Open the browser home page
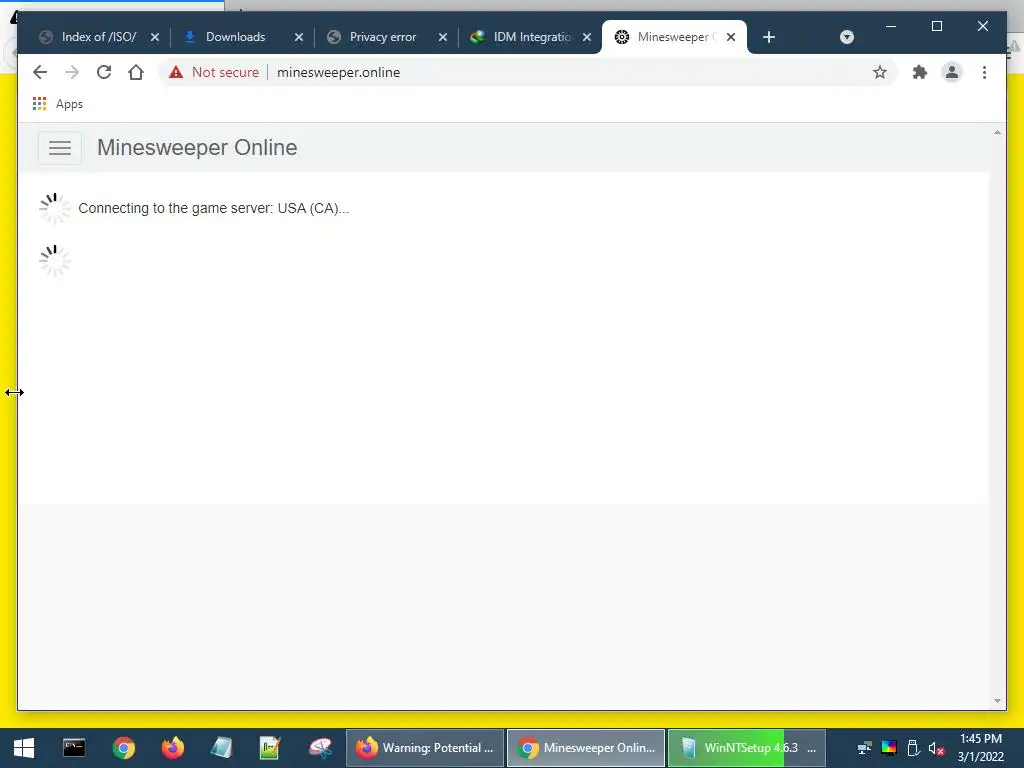 [136, 72]
